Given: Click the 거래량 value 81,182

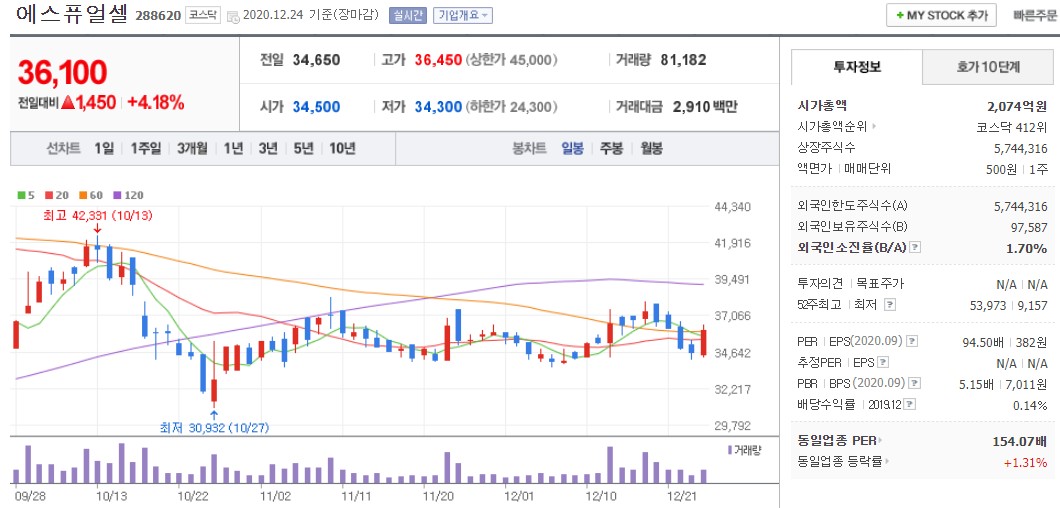Looking at the screenshot, I should 683,60.
